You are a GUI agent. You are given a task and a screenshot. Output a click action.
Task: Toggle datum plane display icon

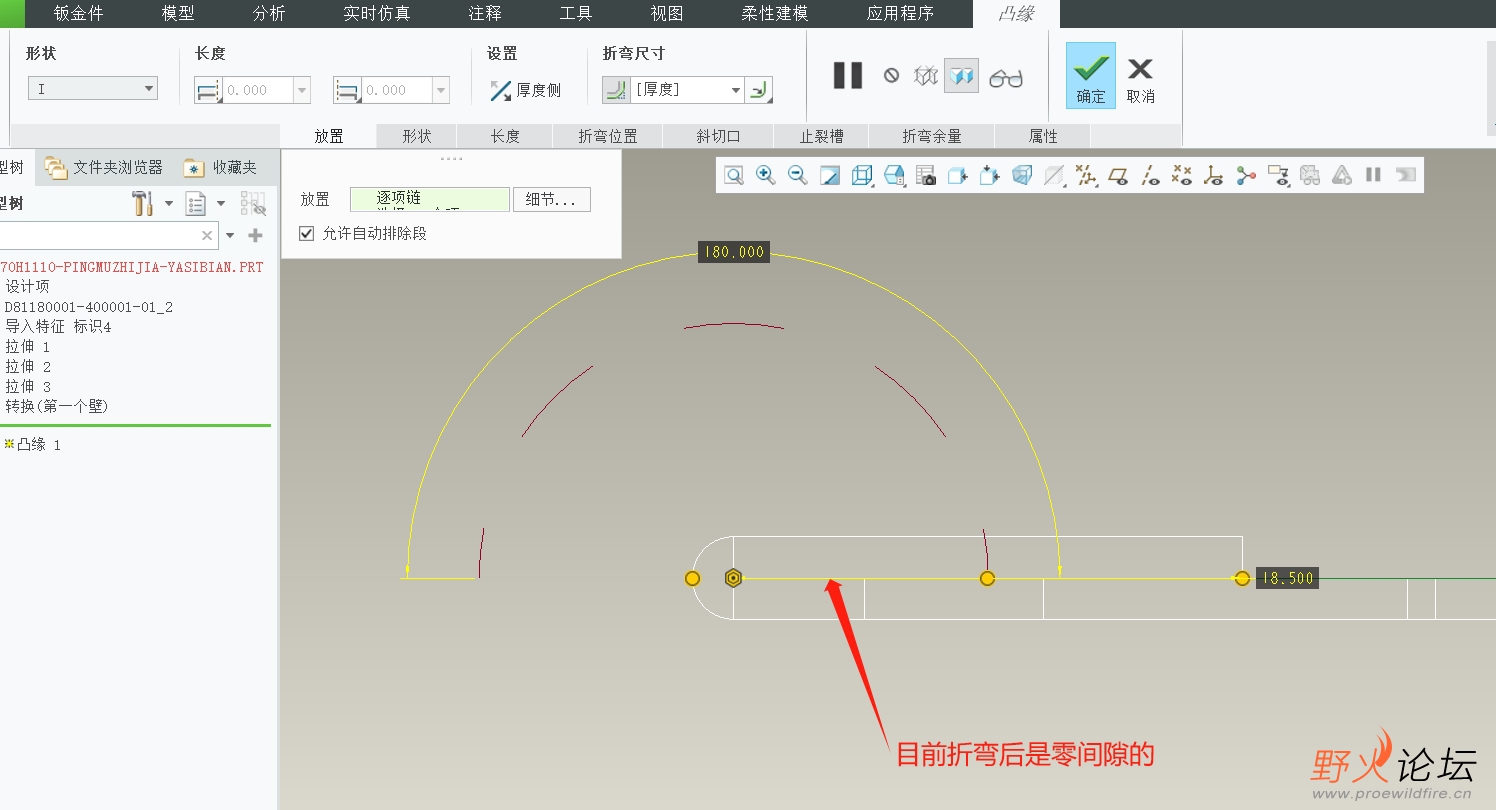click(x=1118, y=176)
